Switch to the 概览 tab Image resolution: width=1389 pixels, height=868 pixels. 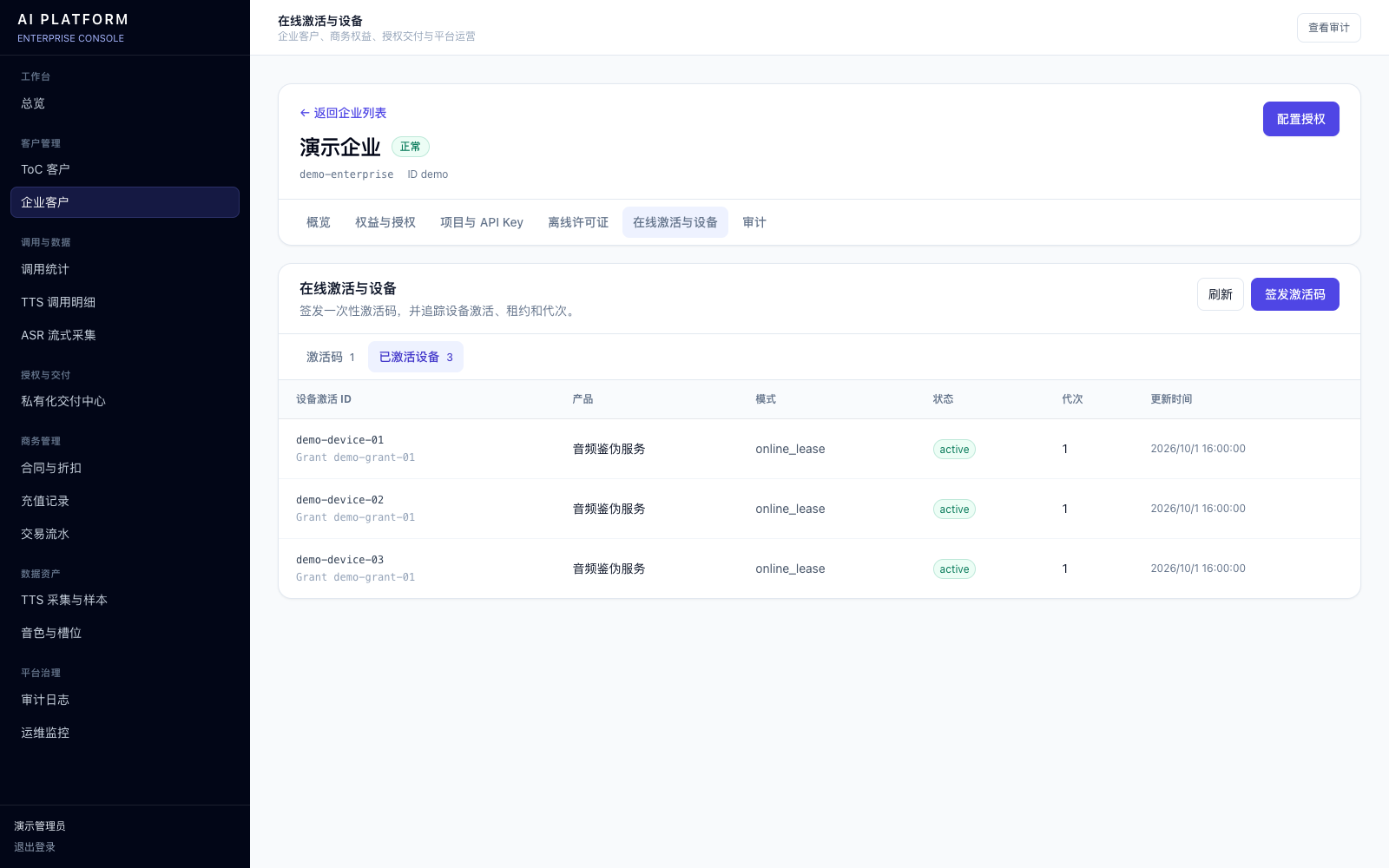tap(319, 222)
